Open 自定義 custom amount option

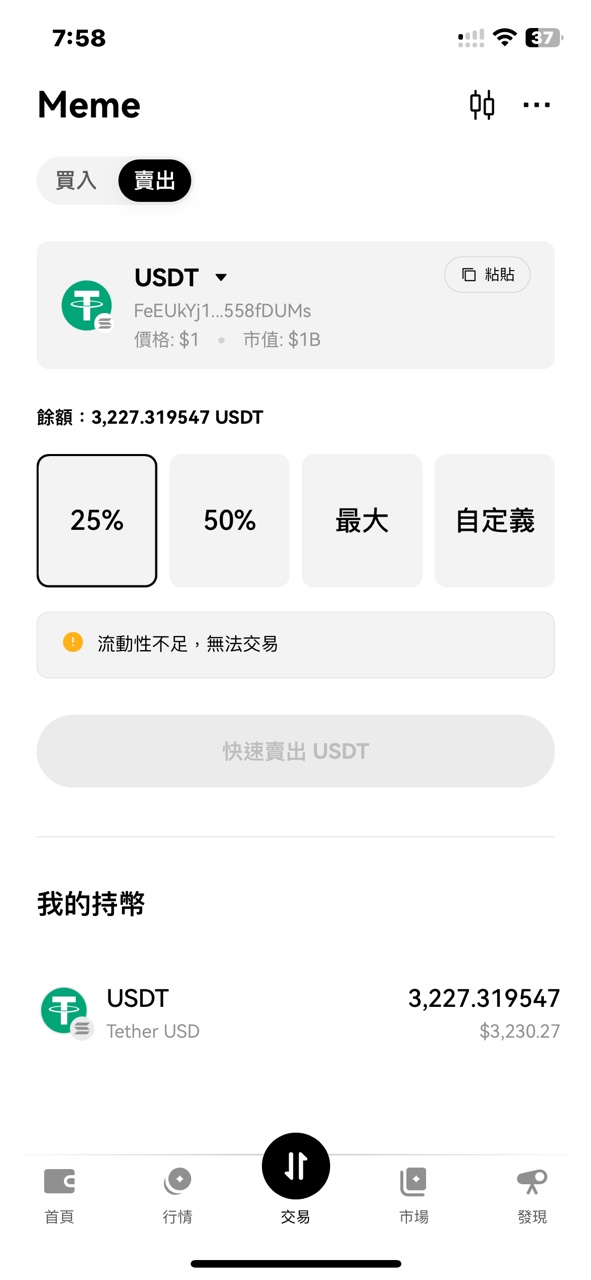tap(494, 520)
